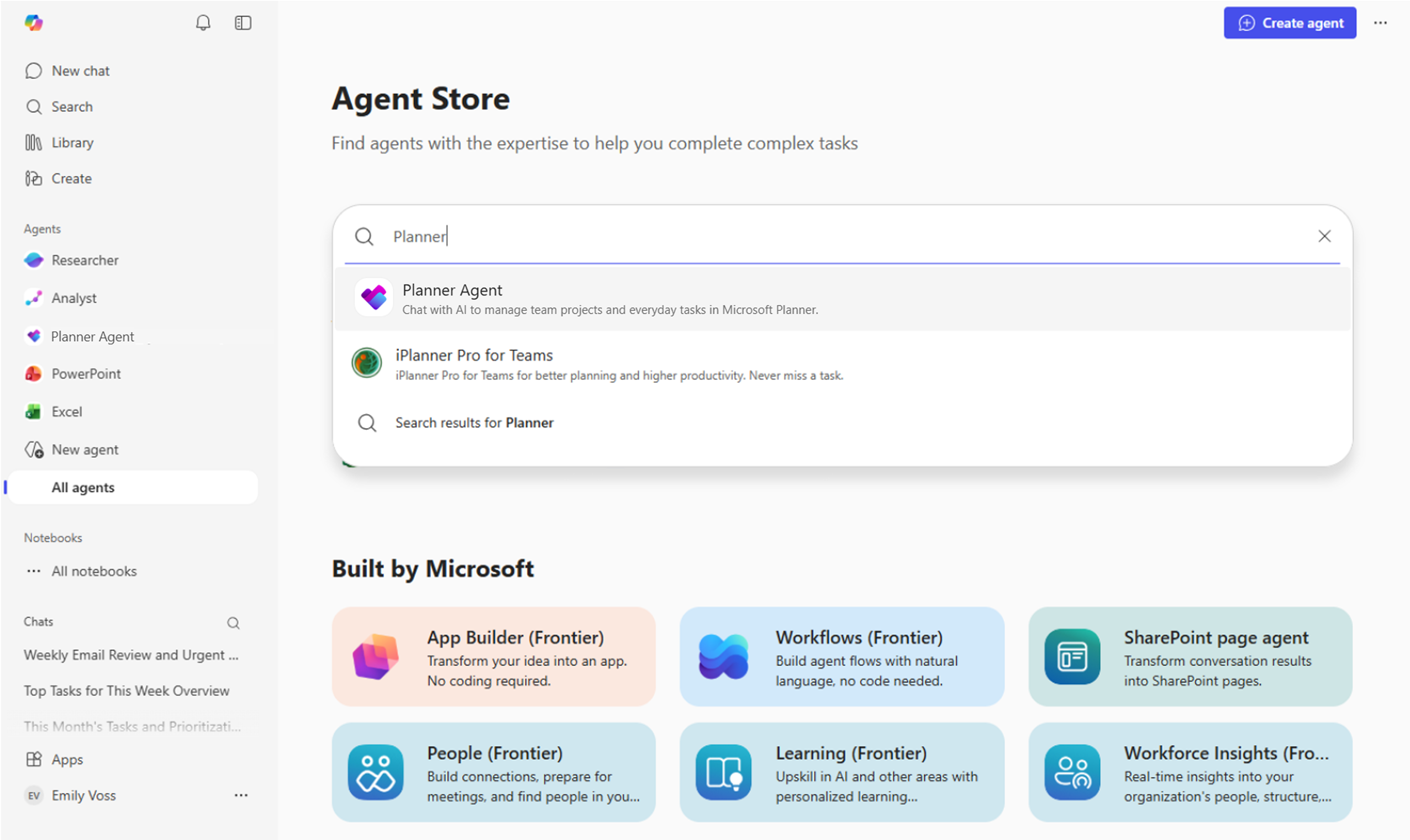
Task: Choose Planner Agent search suggestion
Action: click(x=843, y=299)
